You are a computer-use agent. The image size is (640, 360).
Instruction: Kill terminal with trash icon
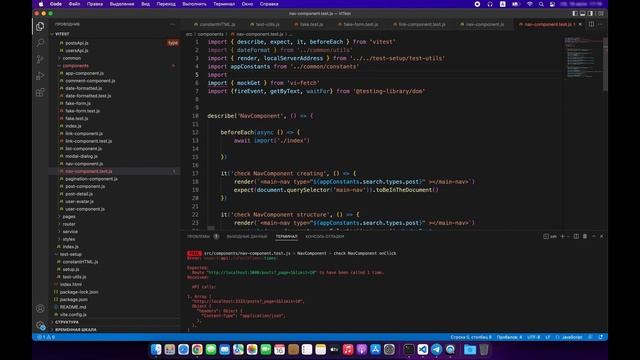[584, 236]
